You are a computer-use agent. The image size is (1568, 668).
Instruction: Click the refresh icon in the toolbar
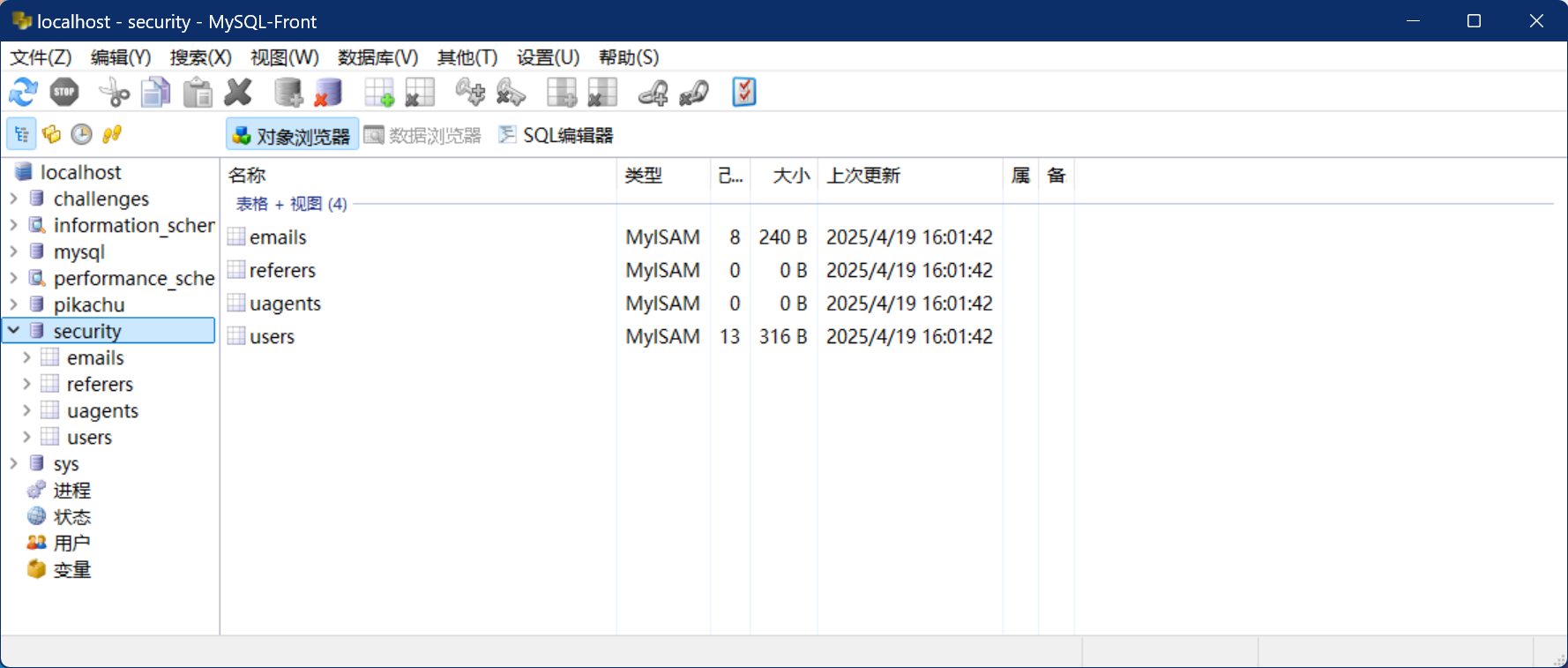coord(23,92)
